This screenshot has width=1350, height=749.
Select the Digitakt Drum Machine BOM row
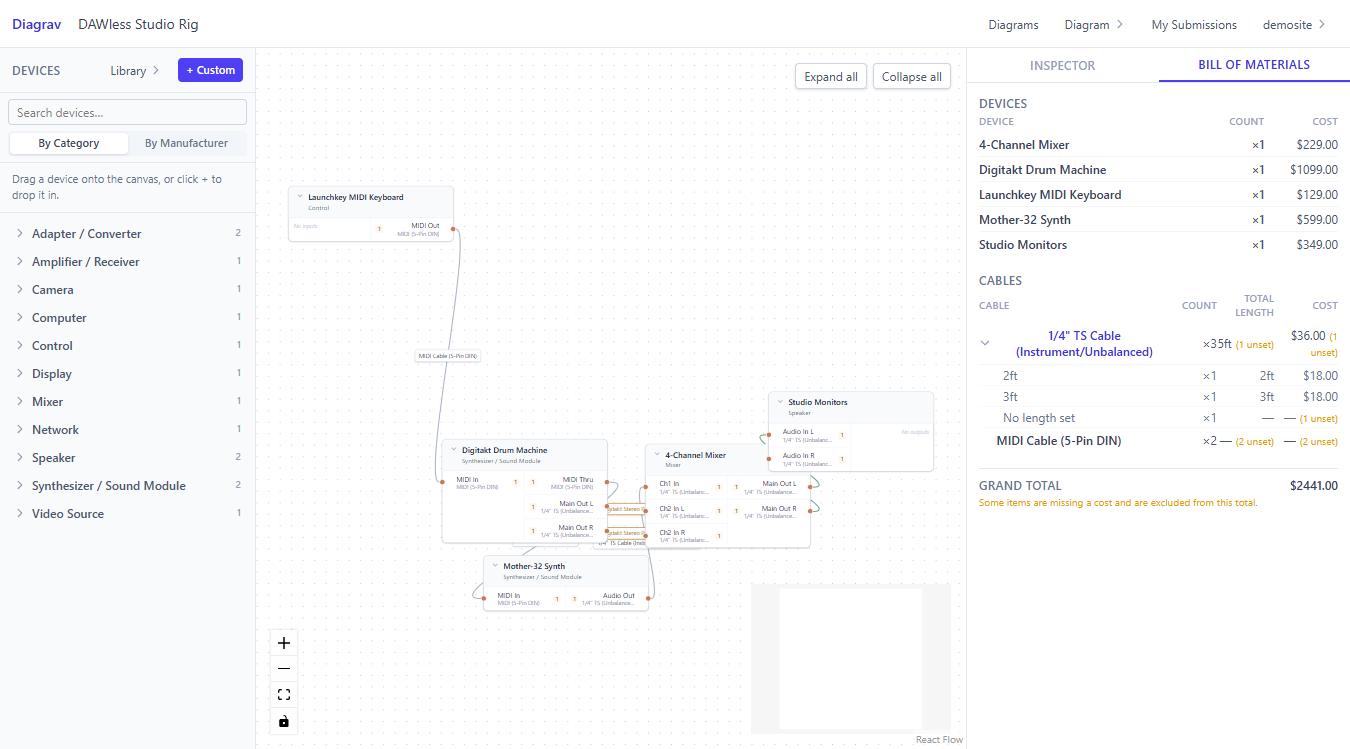pyautogui.click(x=1158, y=170)
